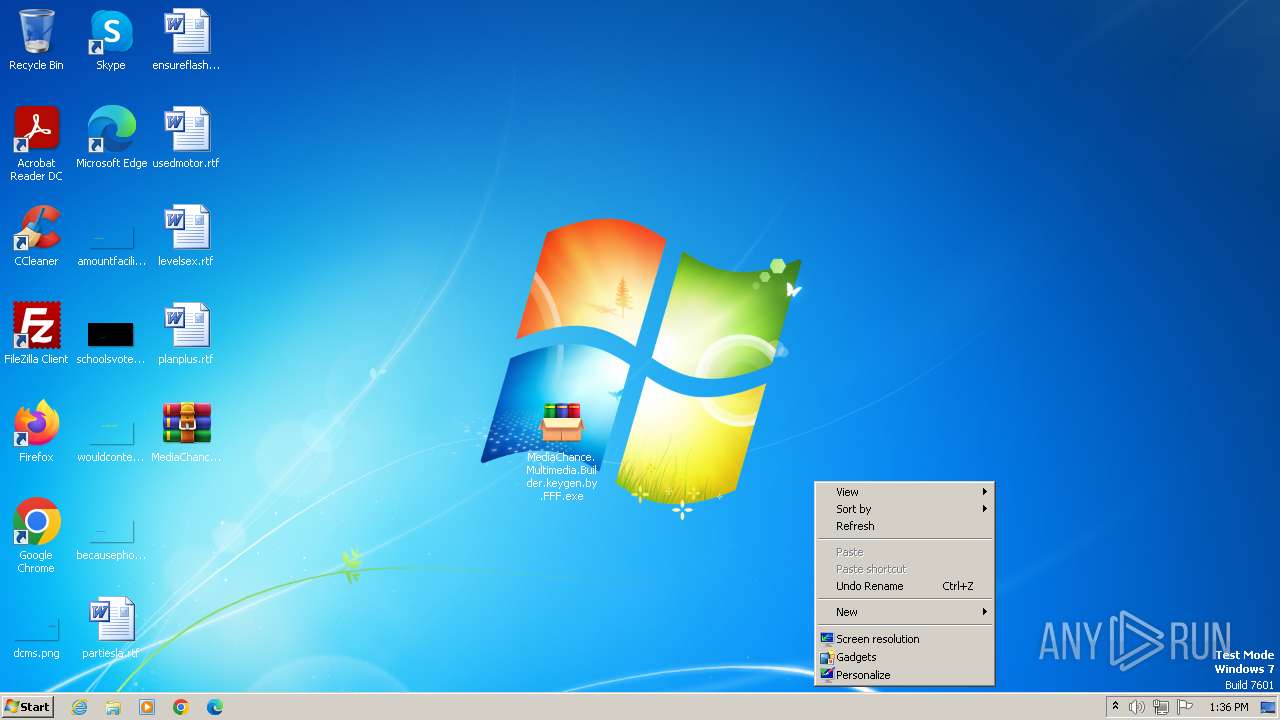Viewport: 1280px width, 720px height.
Task: Select the Firefox desktop shortcut
Action: pyautogui.click(x=36, y=432)
